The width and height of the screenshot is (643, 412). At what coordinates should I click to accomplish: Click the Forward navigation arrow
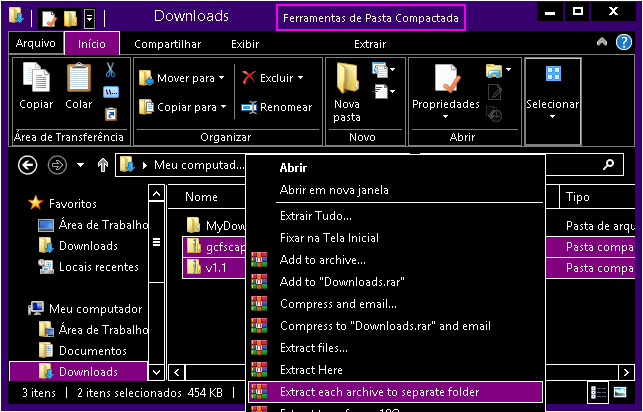(x=57, y=165)
